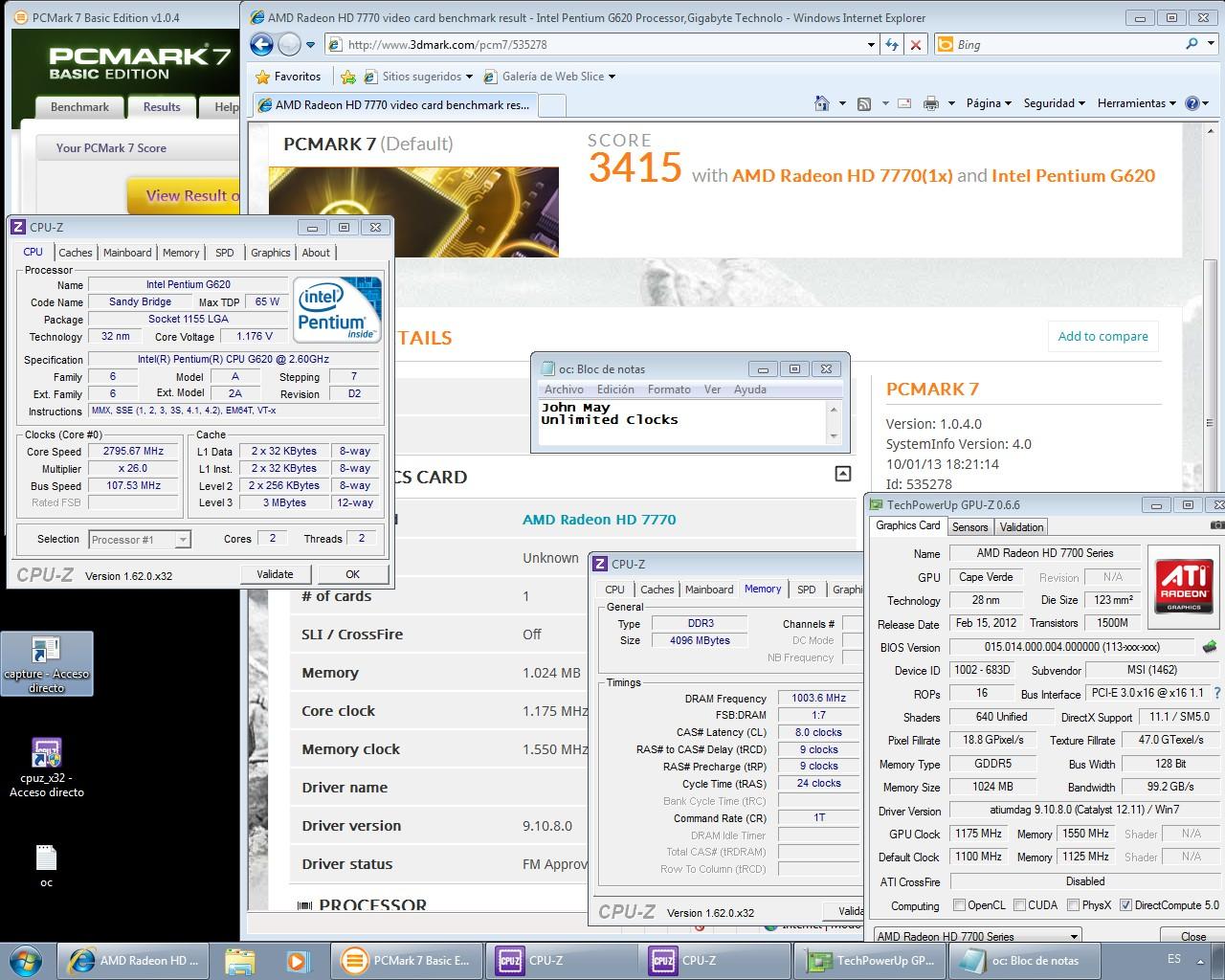Switch to PCMark 7 Basic taskbar button
The width and height of the screenshot is (1225, 980).
point(409,960)
